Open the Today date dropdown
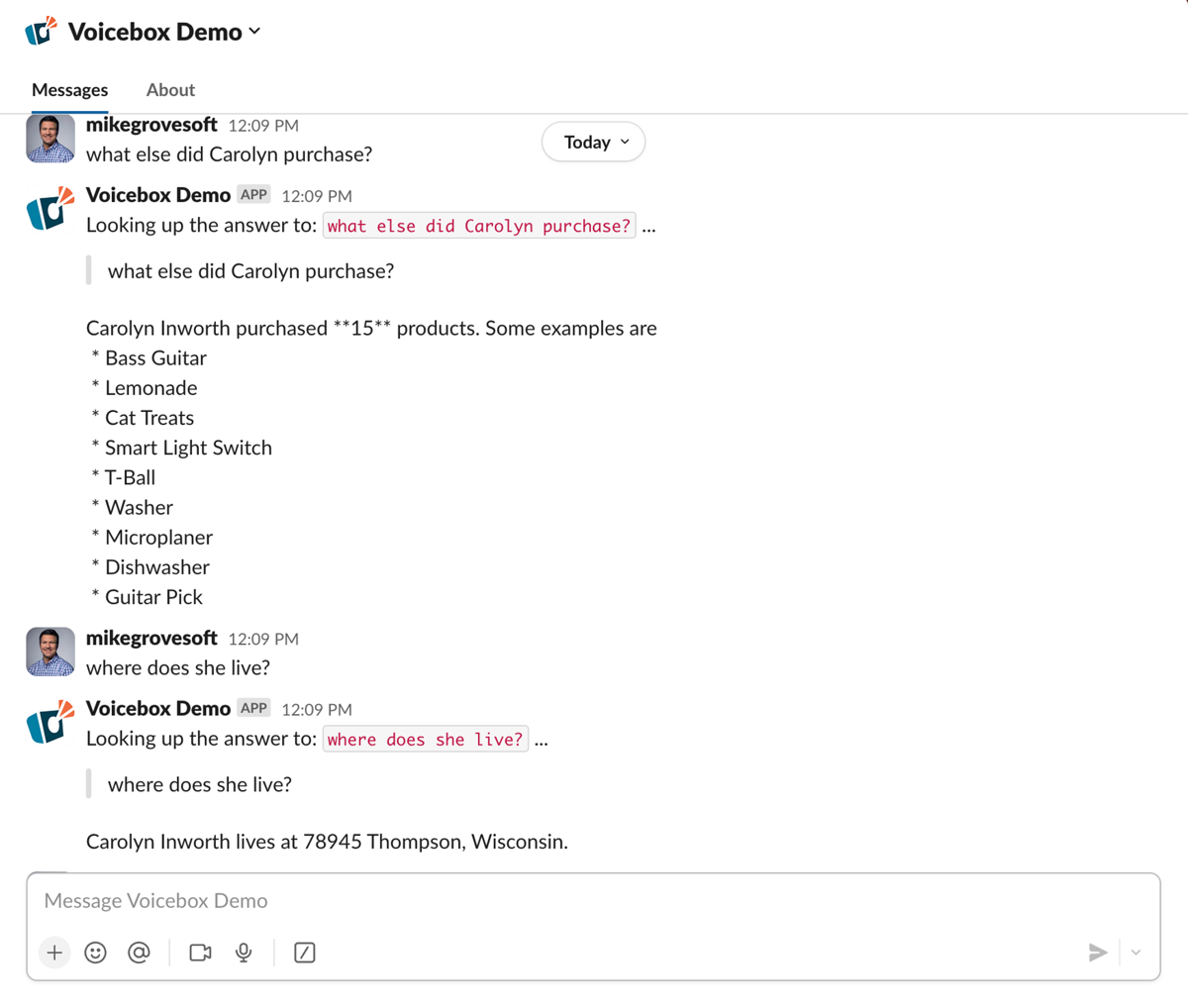 [x=594, y=143]
